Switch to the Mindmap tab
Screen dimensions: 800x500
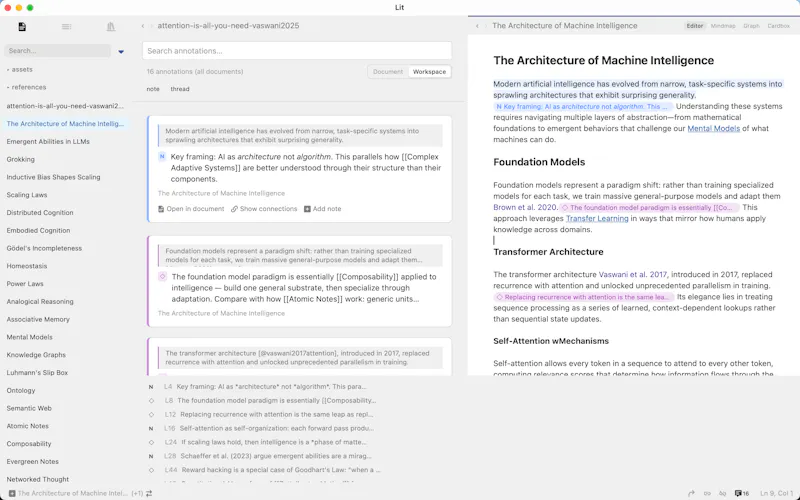(723, 26)
